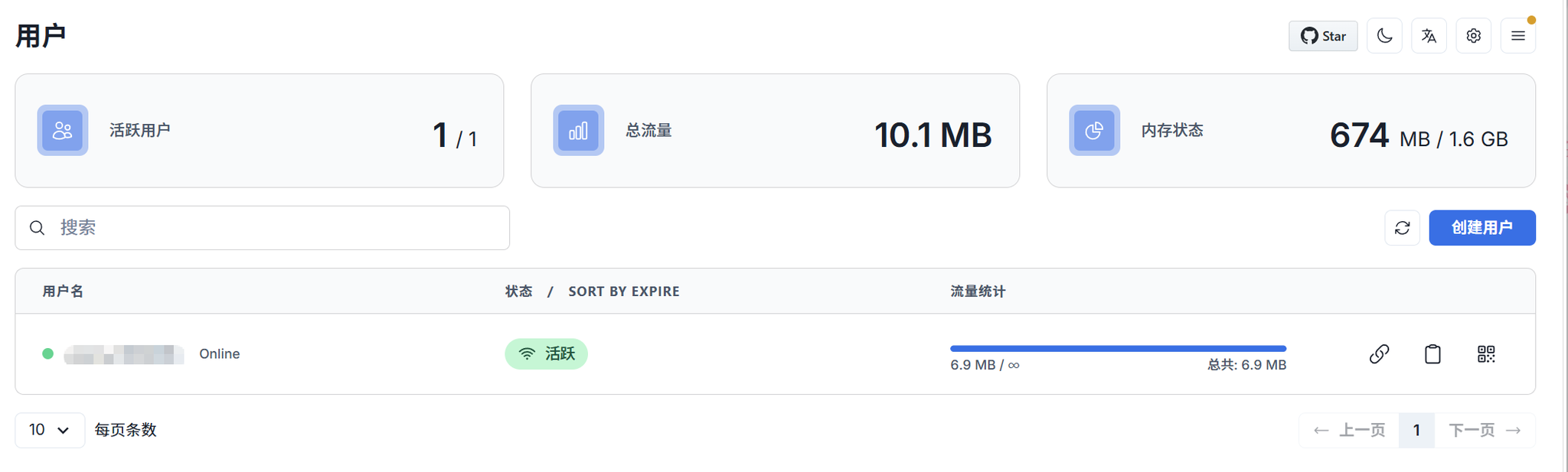
Task: Click the 内存状态 card label
Action: (1172, 131)
